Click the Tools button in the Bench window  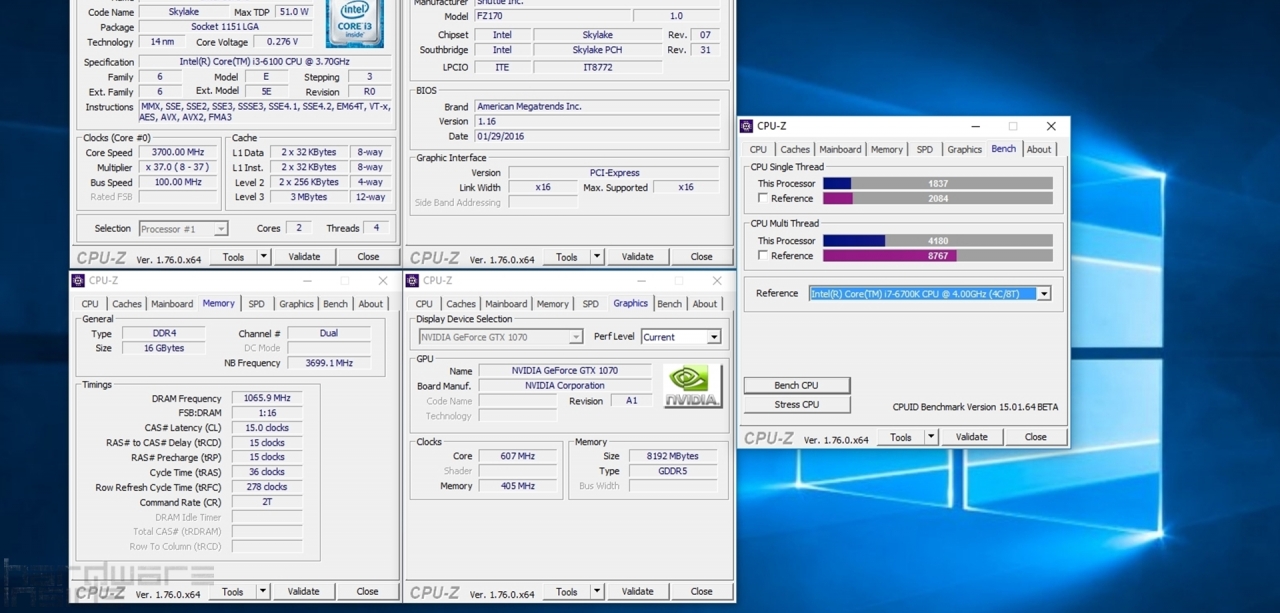tap(901, 437)
